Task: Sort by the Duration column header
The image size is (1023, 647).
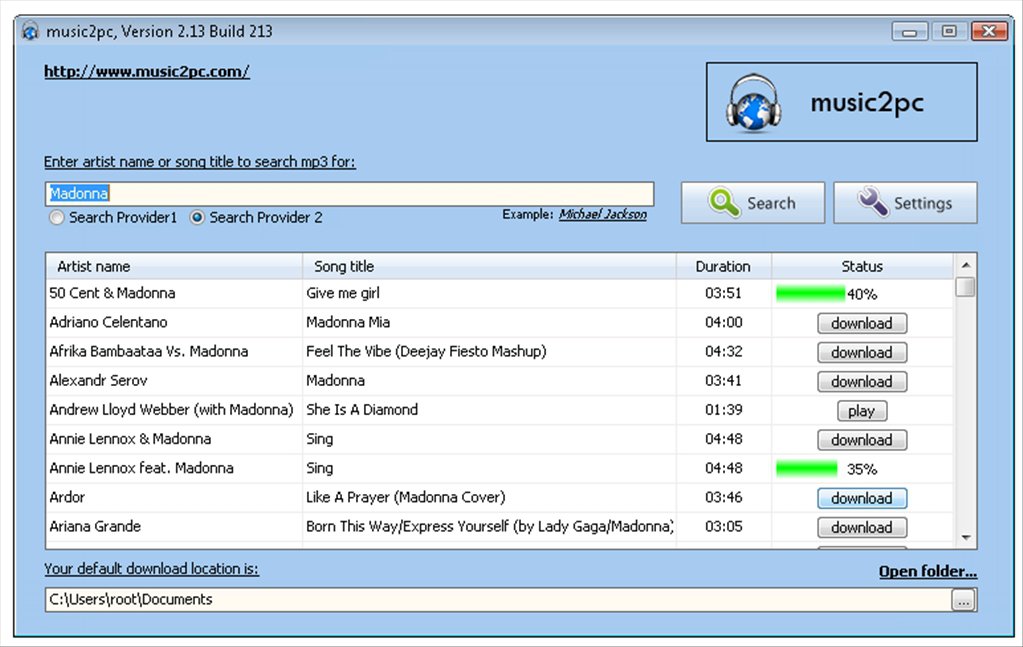Action: [x=724, y=266]
